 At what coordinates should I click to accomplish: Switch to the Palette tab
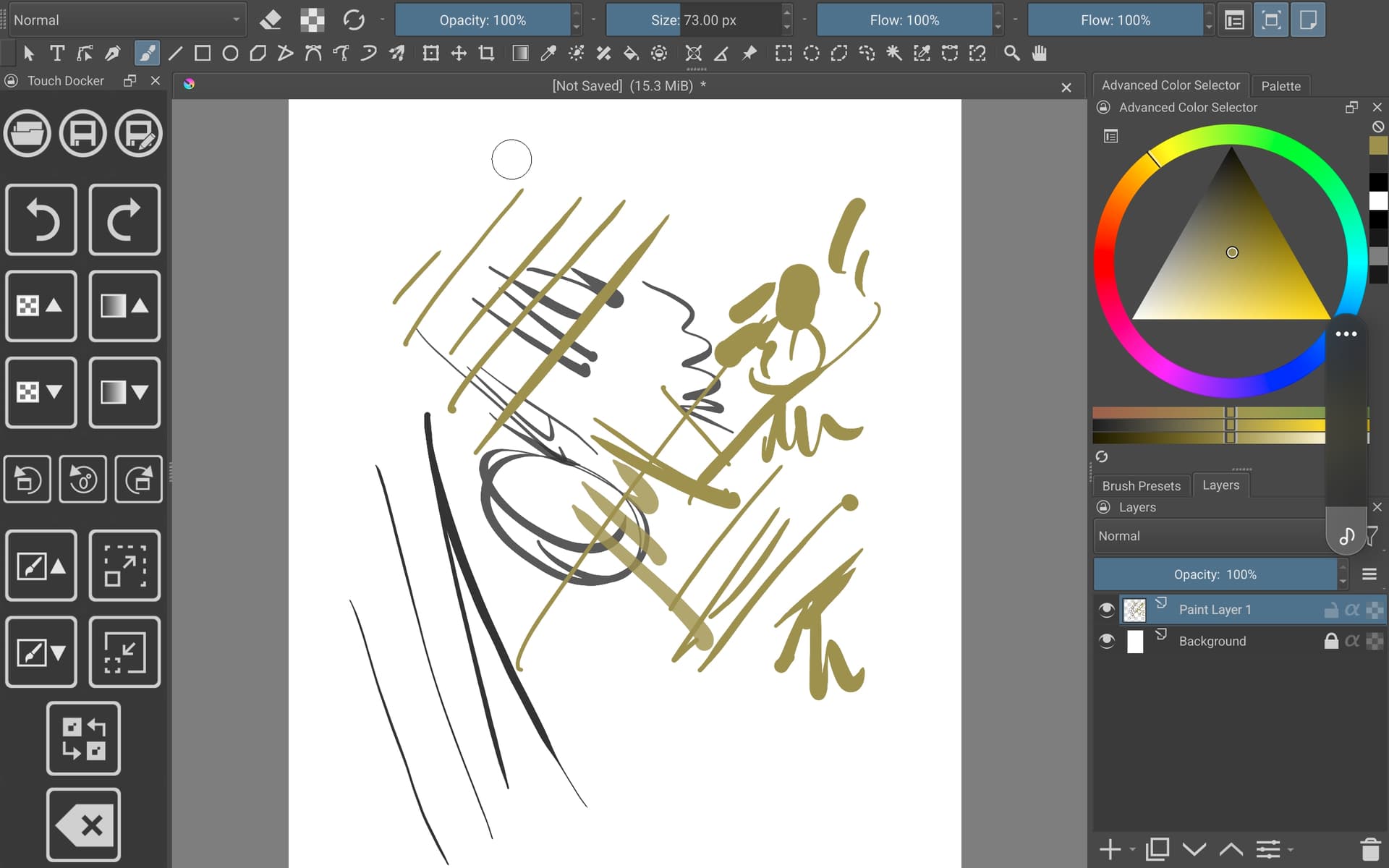click(x=1280, y=85)
